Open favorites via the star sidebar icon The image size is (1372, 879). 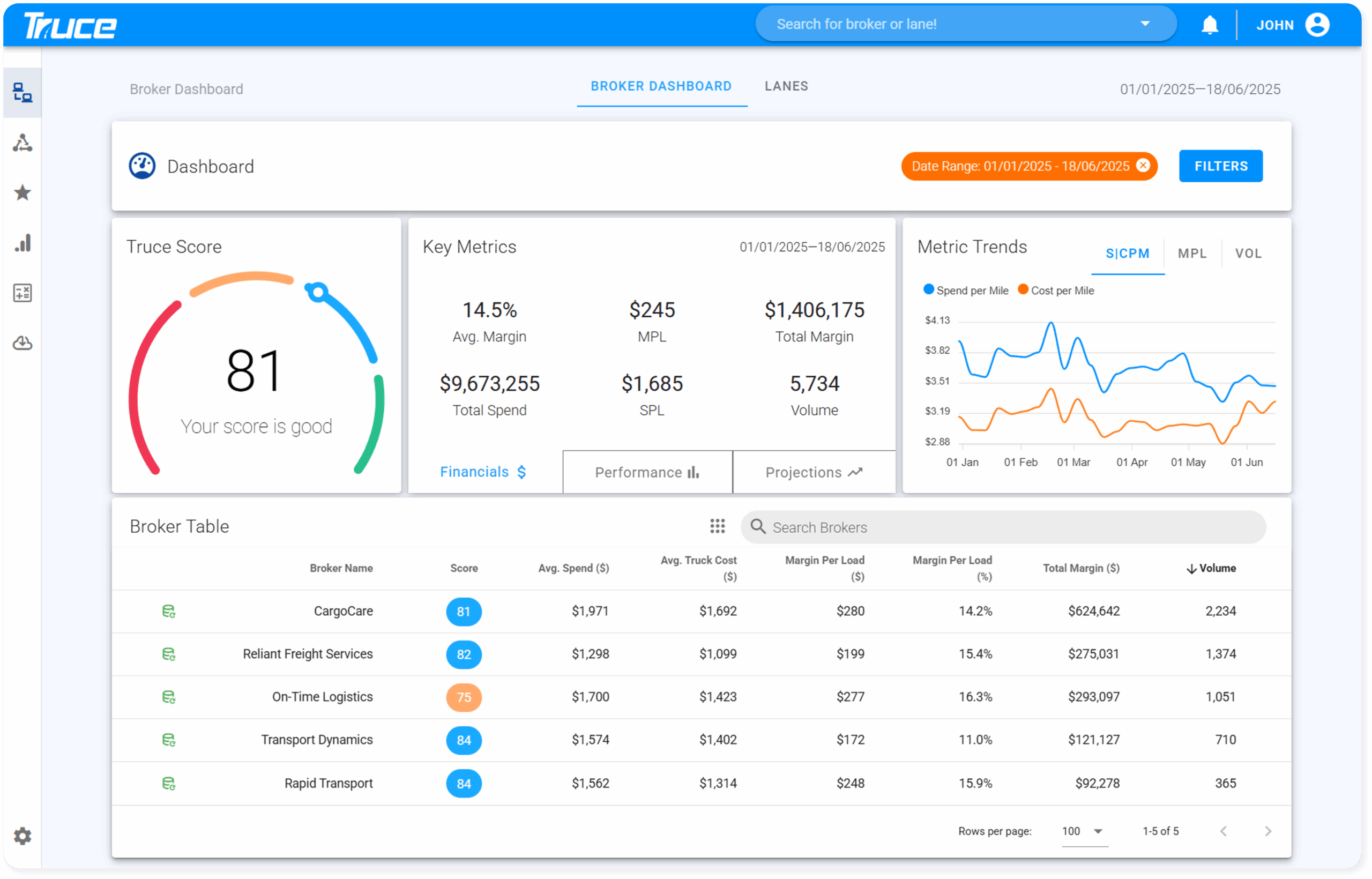pyautogui.click(x=23, y=193)
